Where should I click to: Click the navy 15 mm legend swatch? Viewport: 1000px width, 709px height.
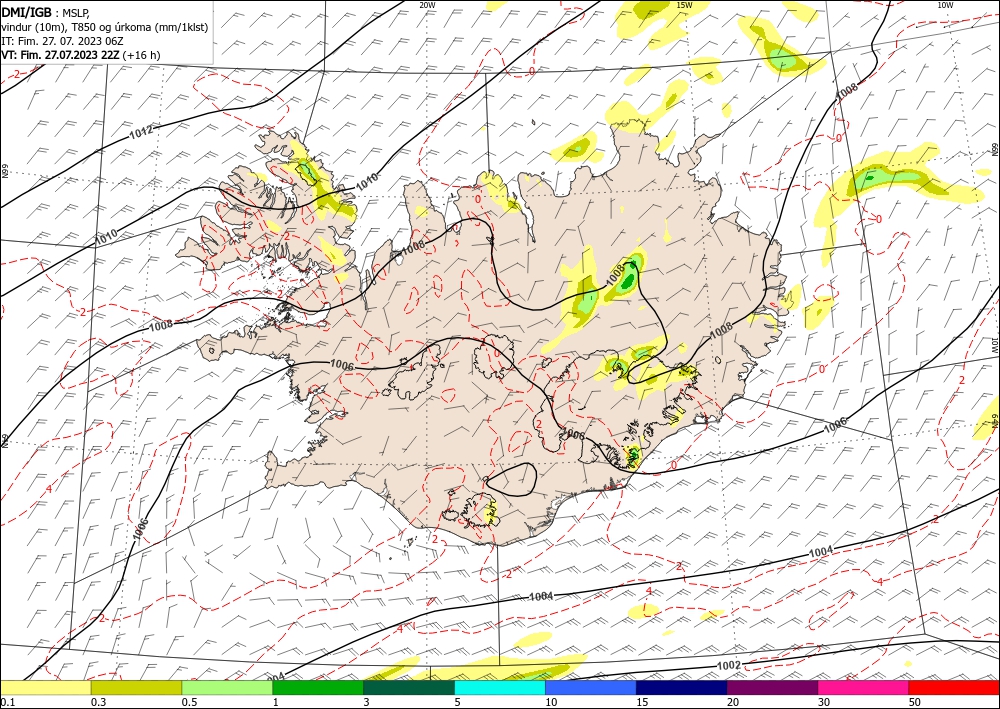coord(682,687)
